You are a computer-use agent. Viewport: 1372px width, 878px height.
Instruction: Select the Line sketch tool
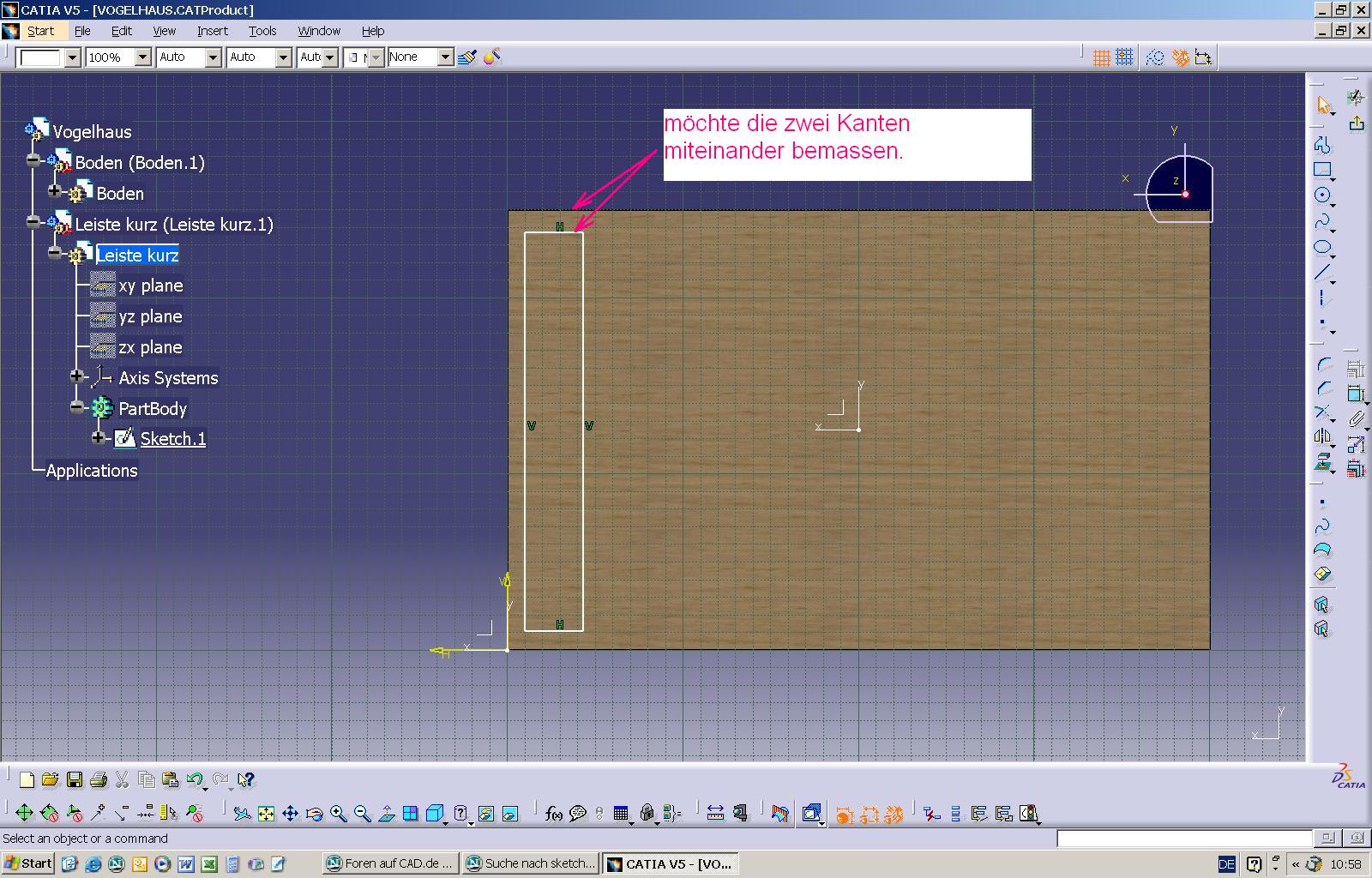pos(1322,274)
